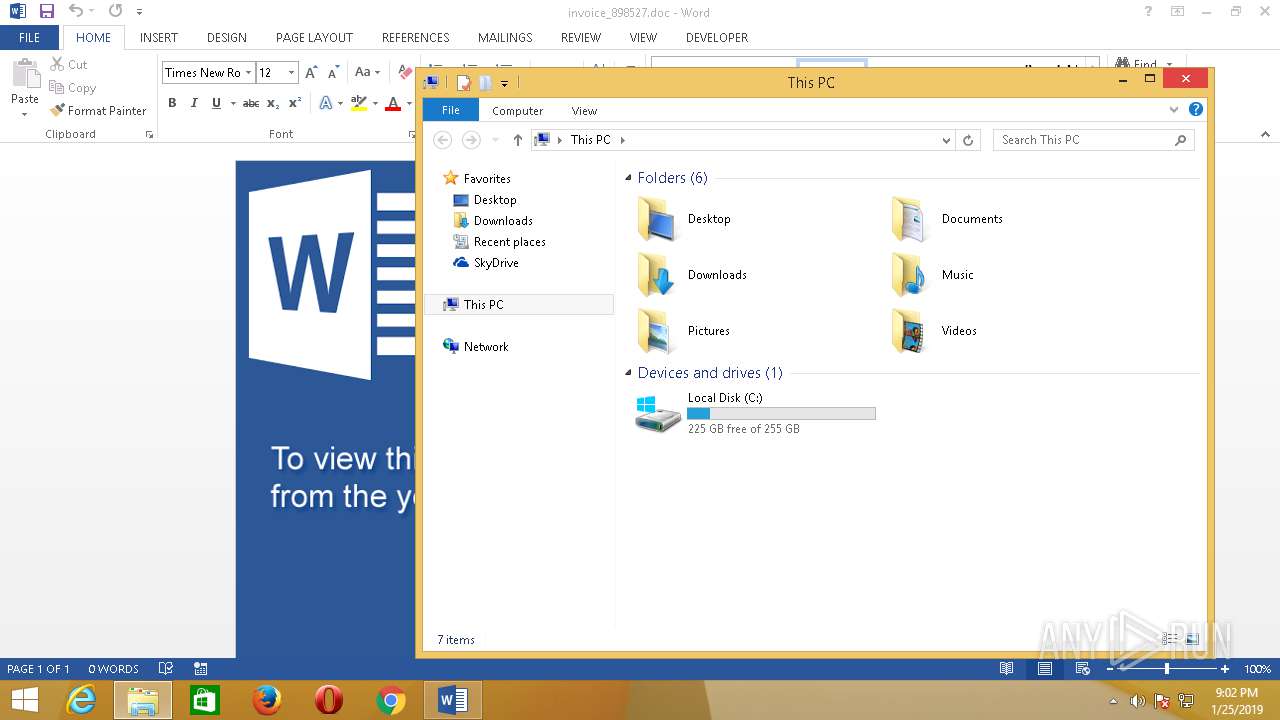Go up one level with the arrow

point(517,140)
